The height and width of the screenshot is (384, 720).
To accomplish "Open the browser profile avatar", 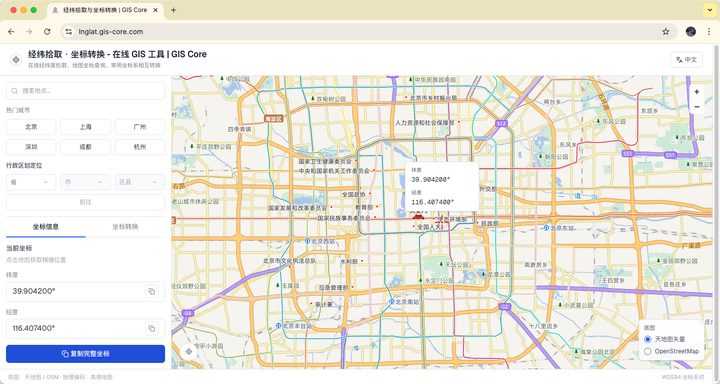I will [691, 32].
